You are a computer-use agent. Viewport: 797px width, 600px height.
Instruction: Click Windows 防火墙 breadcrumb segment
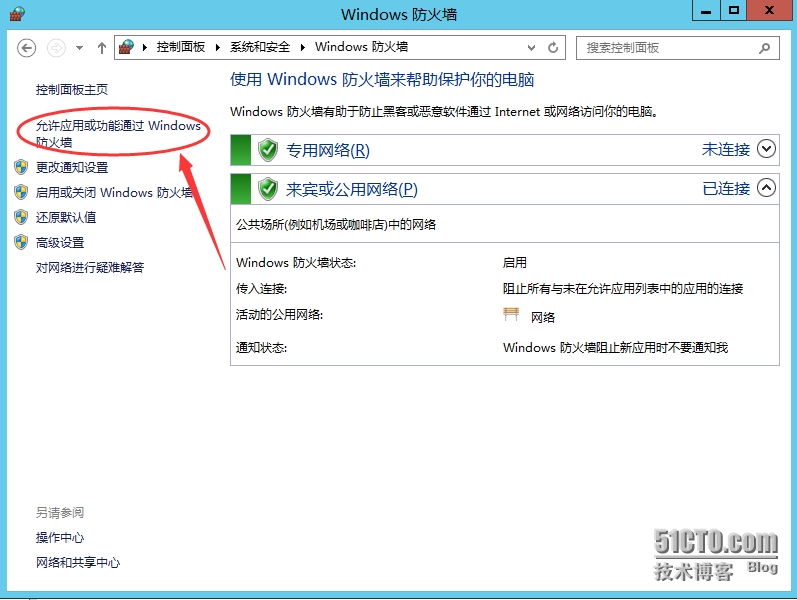coord(361,47)
